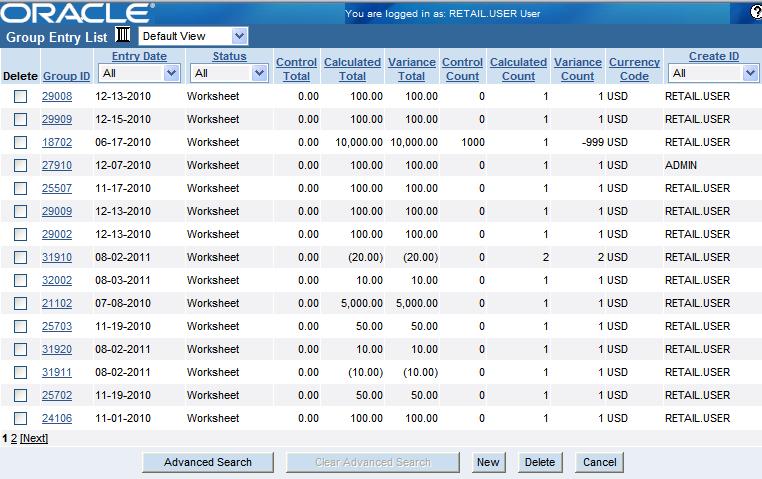Click the column chooser icon beside Group Entry List
The width and height of the screenshot is (762, 479).
[123, 34]
